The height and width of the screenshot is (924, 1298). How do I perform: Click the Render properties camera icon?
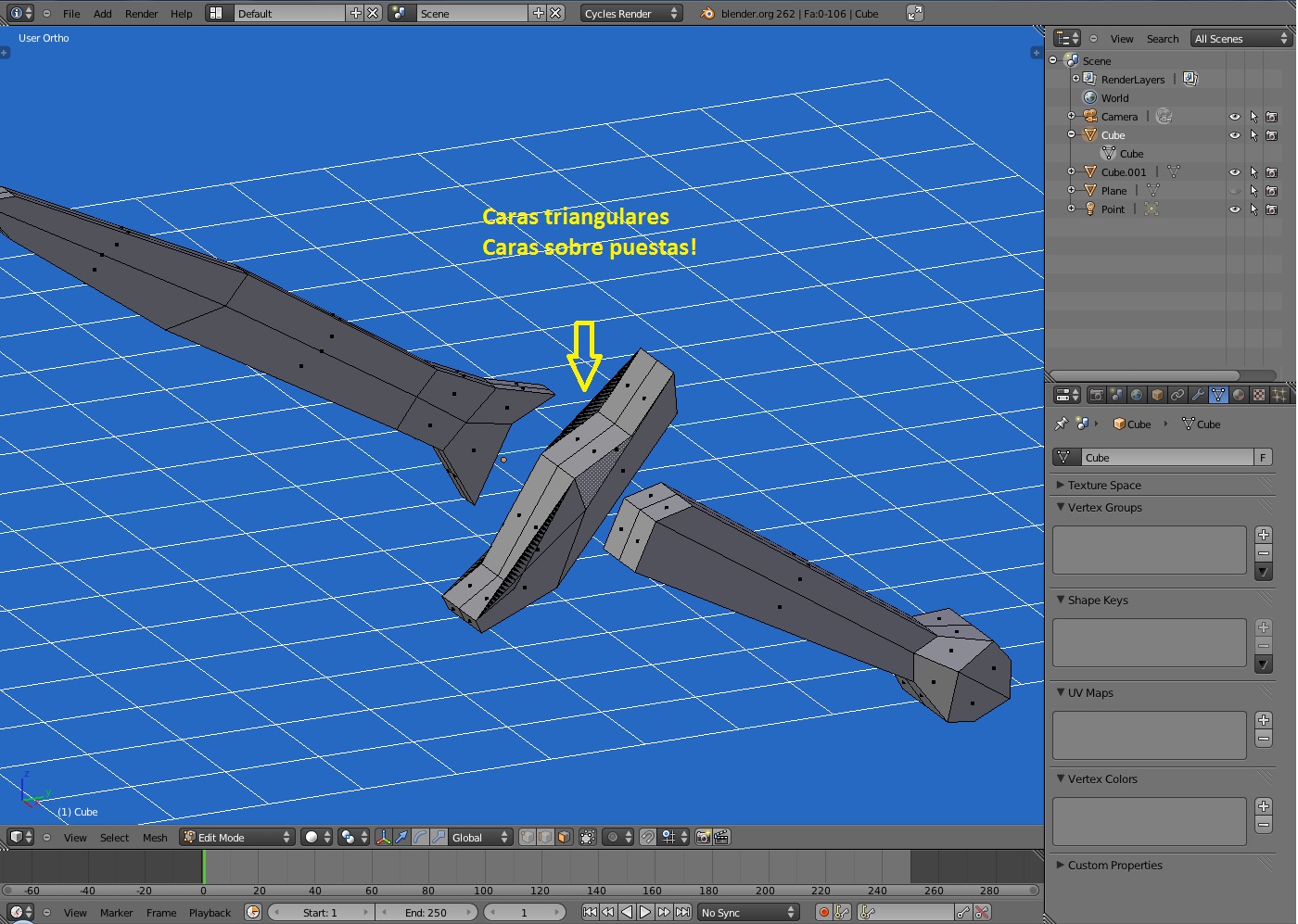(x=1096, y=395)
